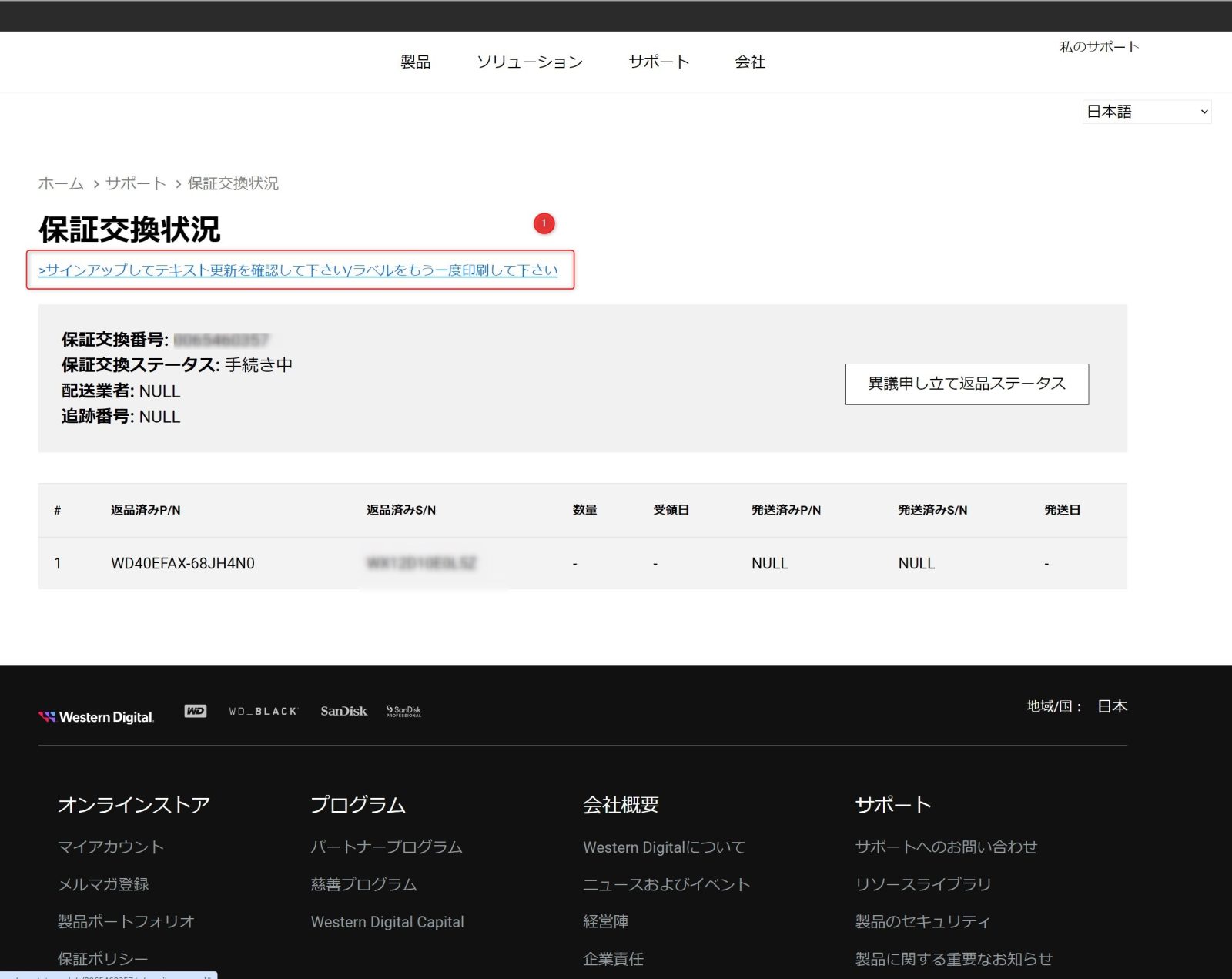Click サポート in the breadcrumb trail
Screen dimensions: 1232x979
pos(136,183)
